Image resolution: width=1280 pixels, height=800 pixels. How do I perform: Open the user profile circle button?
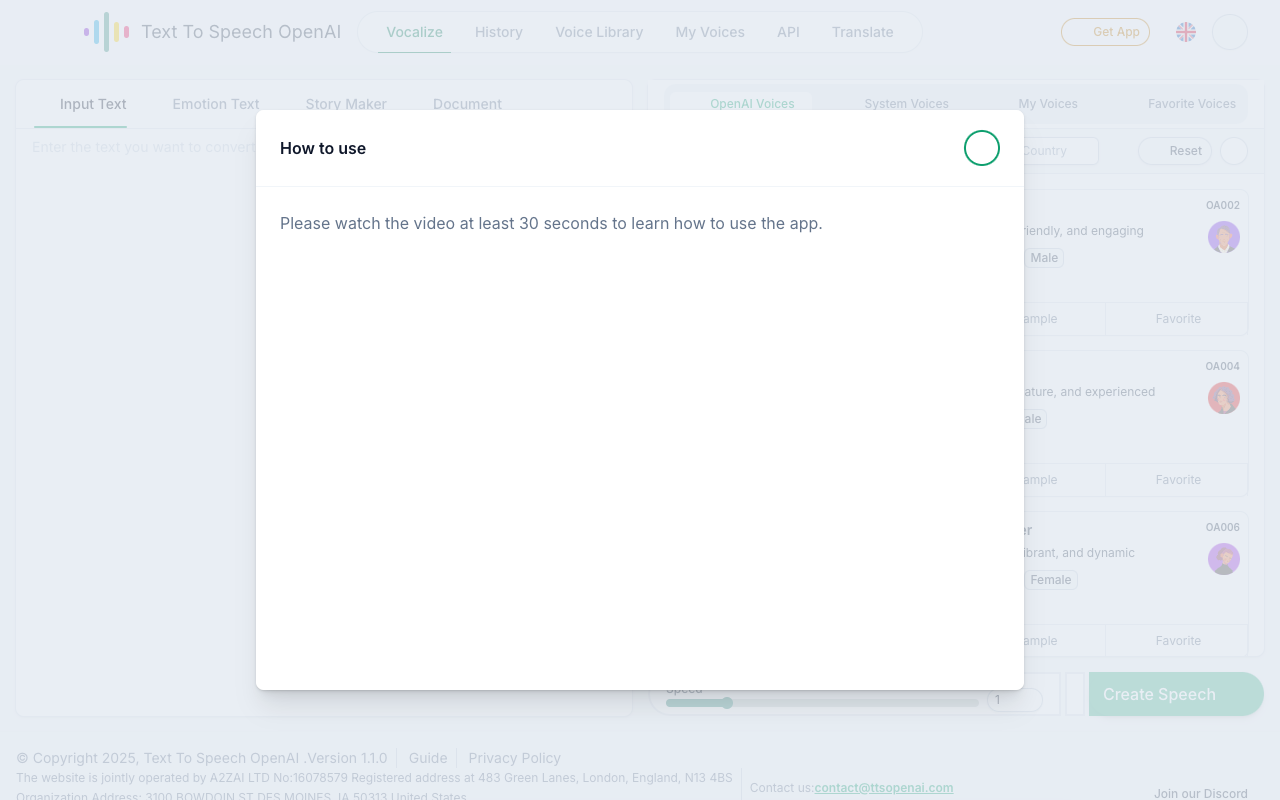1230,32
